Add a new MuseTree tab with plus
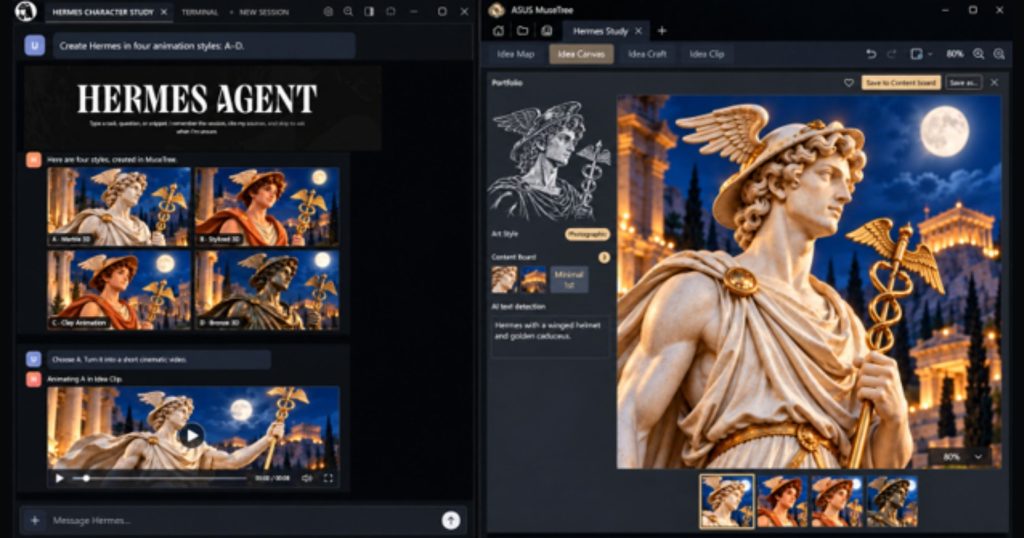This screenshot has width=1024, height=538. point(662,31)
